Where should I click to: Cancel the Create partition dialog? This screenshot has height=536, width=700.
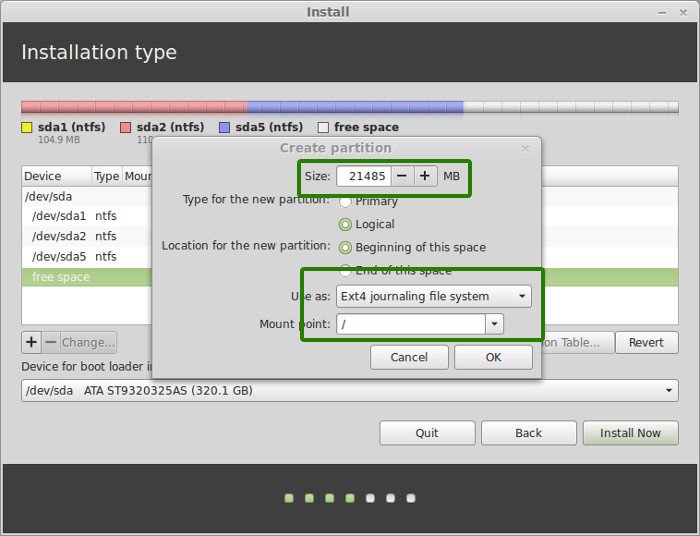tap(409, 357)
